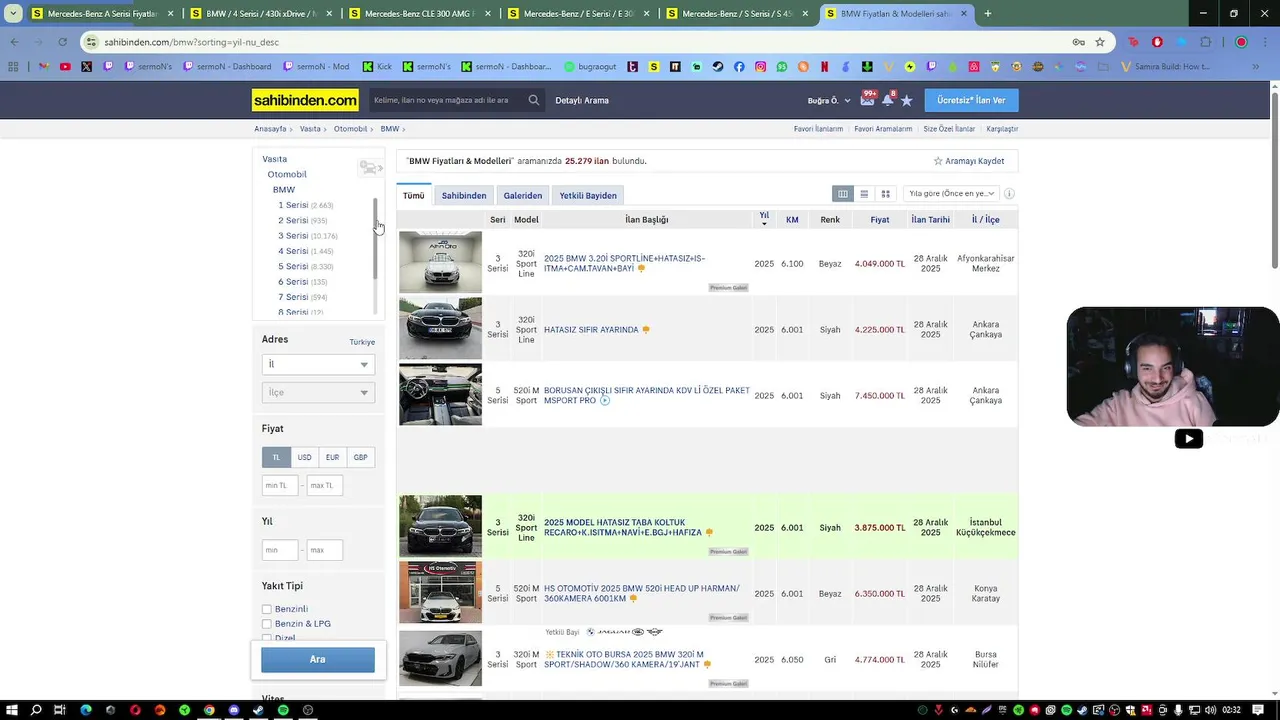
Task: Click the sahibinden.com logo
Action: (305, 100)
